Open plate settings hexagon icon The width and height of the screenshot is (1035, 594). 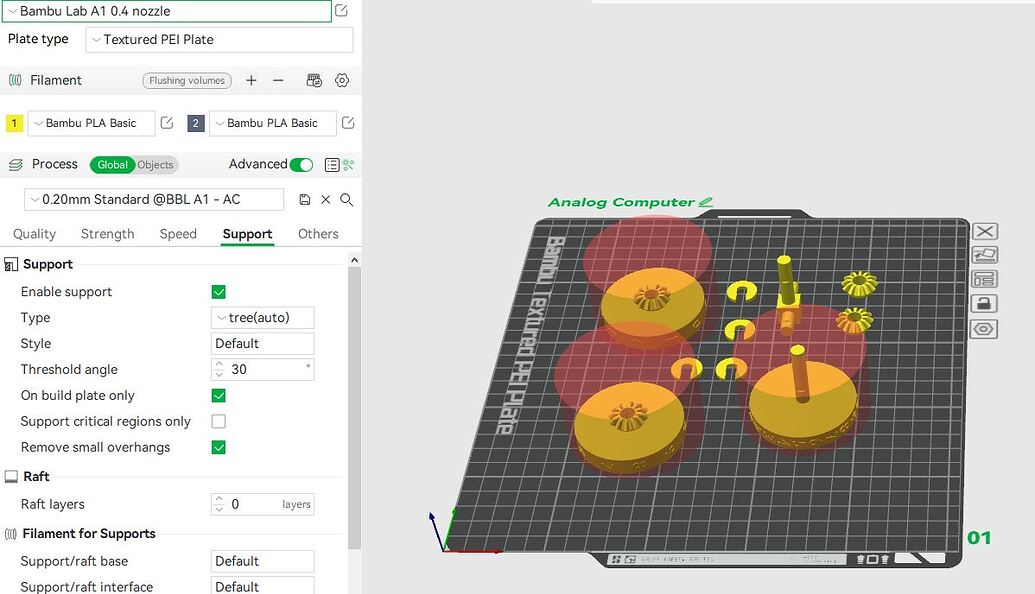983,329
